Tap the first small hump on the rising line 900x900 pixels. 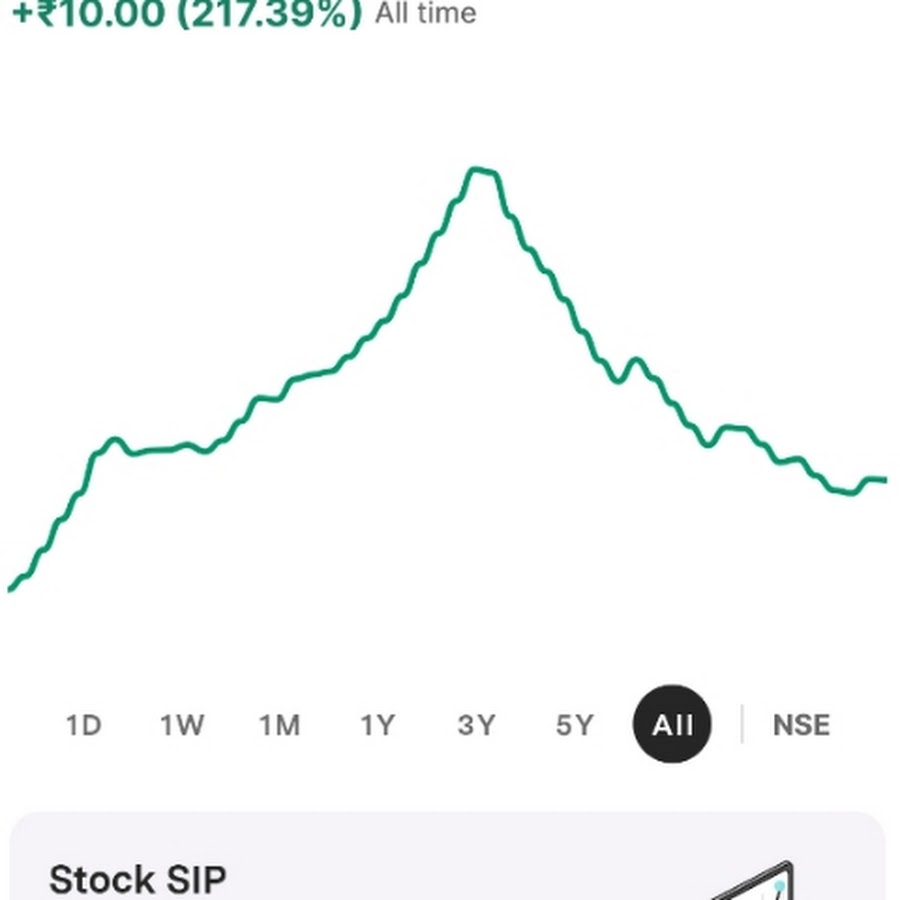point(115,441)
